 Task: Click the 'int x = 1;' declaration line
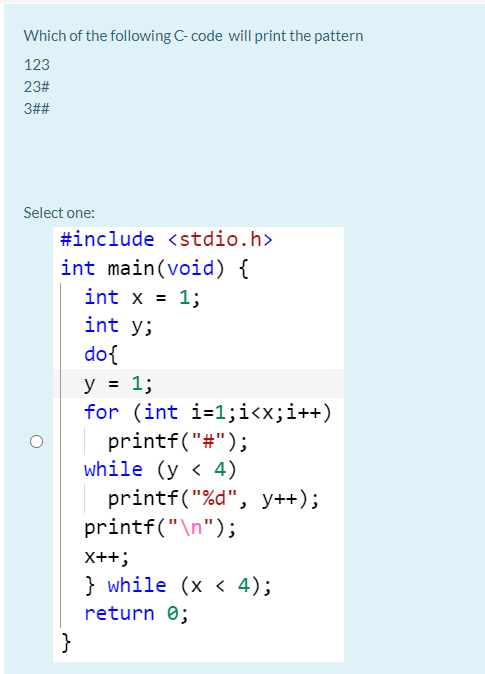coord(142,297)
